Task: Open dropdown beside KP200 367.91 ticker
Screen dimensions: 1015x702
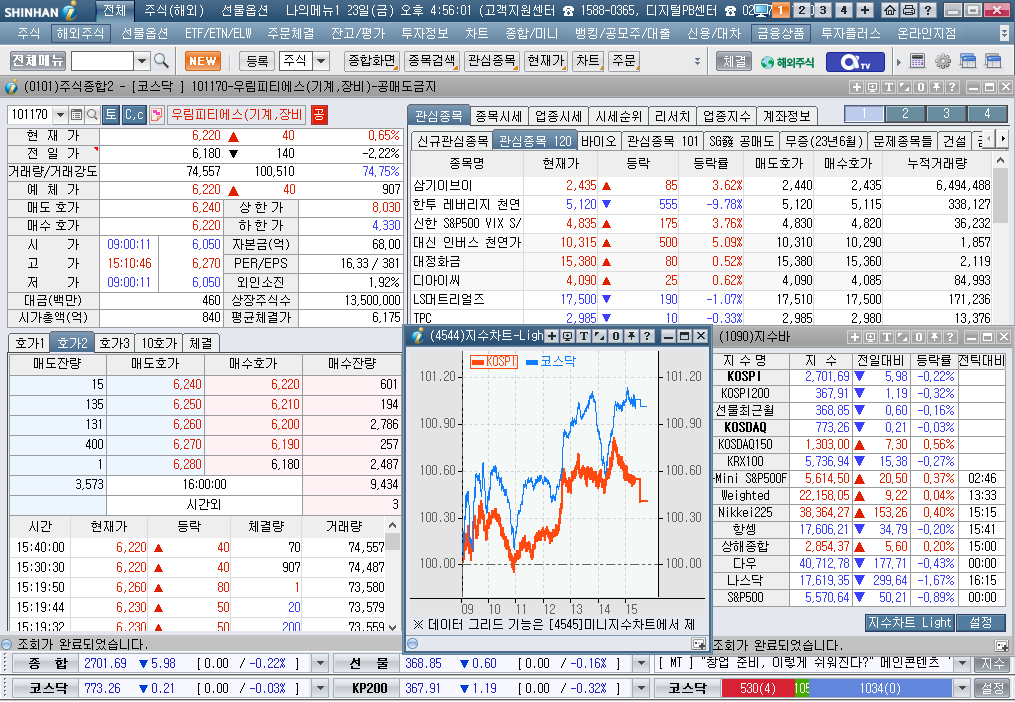Action: pos(640,688)
